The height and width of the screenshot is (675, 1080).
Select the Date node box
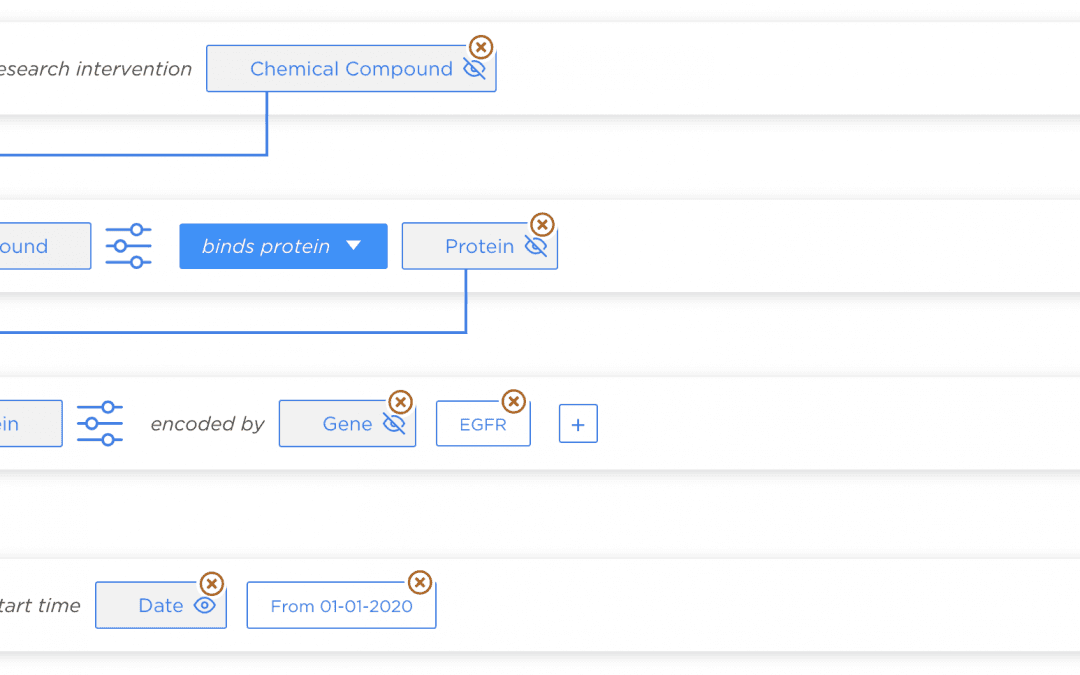pos(160,606)
